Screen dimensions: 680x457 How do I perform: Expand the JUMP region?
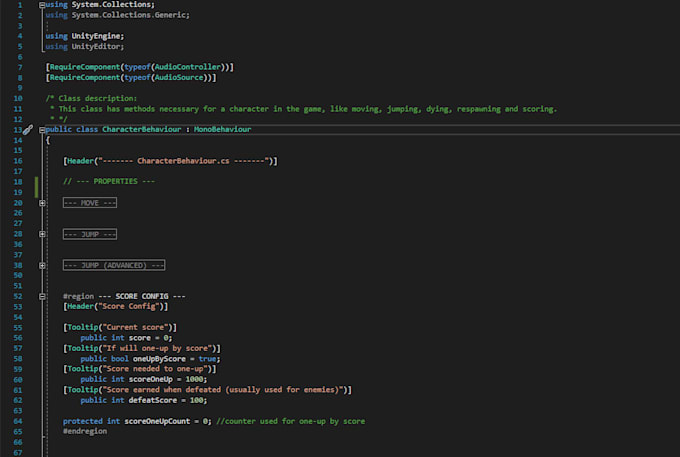point(42,234)
